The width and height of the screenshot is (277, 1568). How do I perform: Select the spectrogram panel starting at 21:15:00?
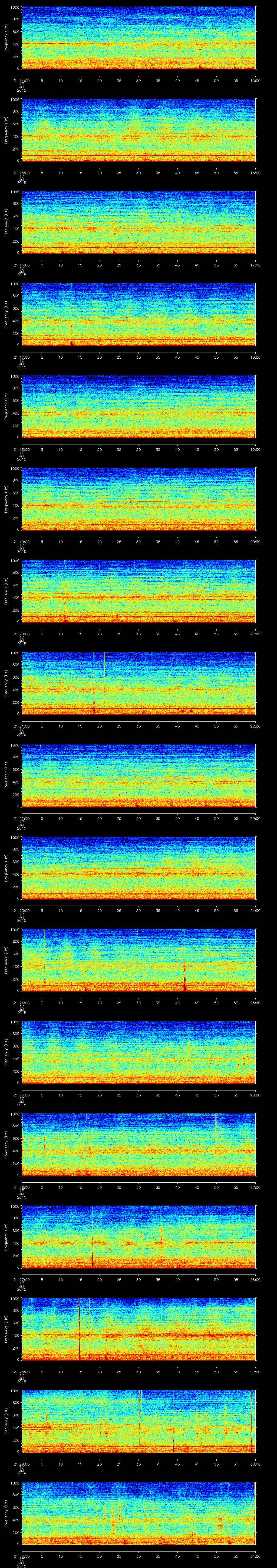(x=139, y=130)
